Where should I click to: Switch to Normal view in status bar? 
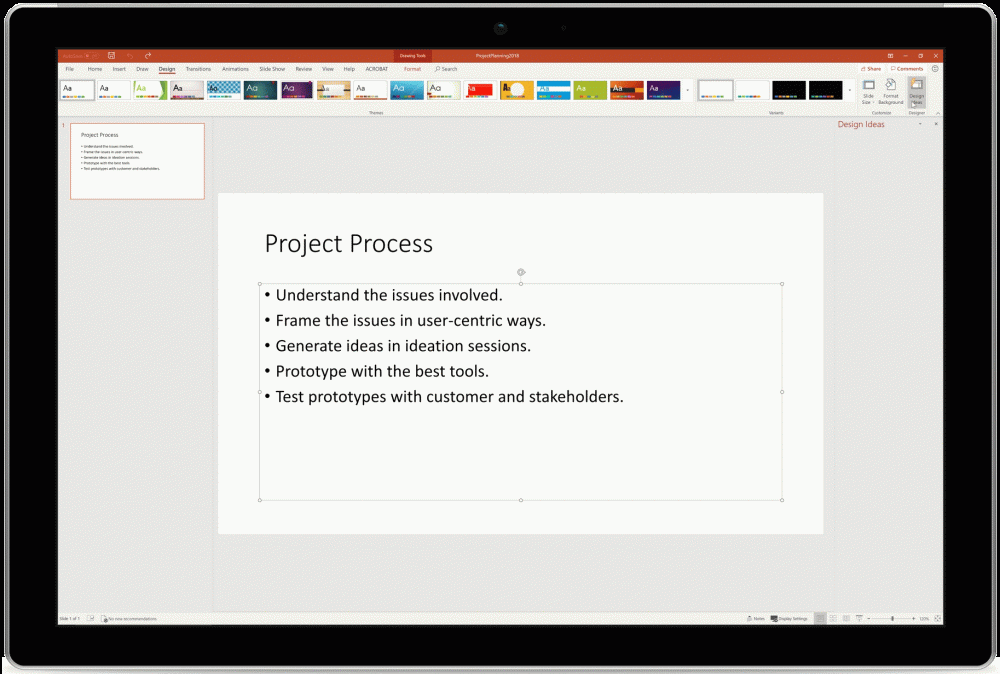(820, 619)
